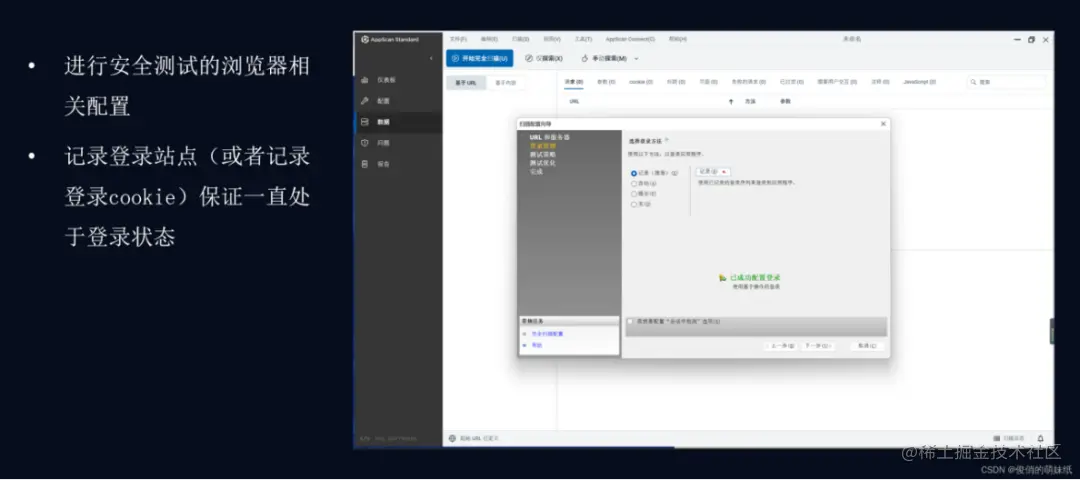Viewport: 1080px width, 480px height.
Task: Click the 手动探索(M) manual explore button
Action: (604, 59)
